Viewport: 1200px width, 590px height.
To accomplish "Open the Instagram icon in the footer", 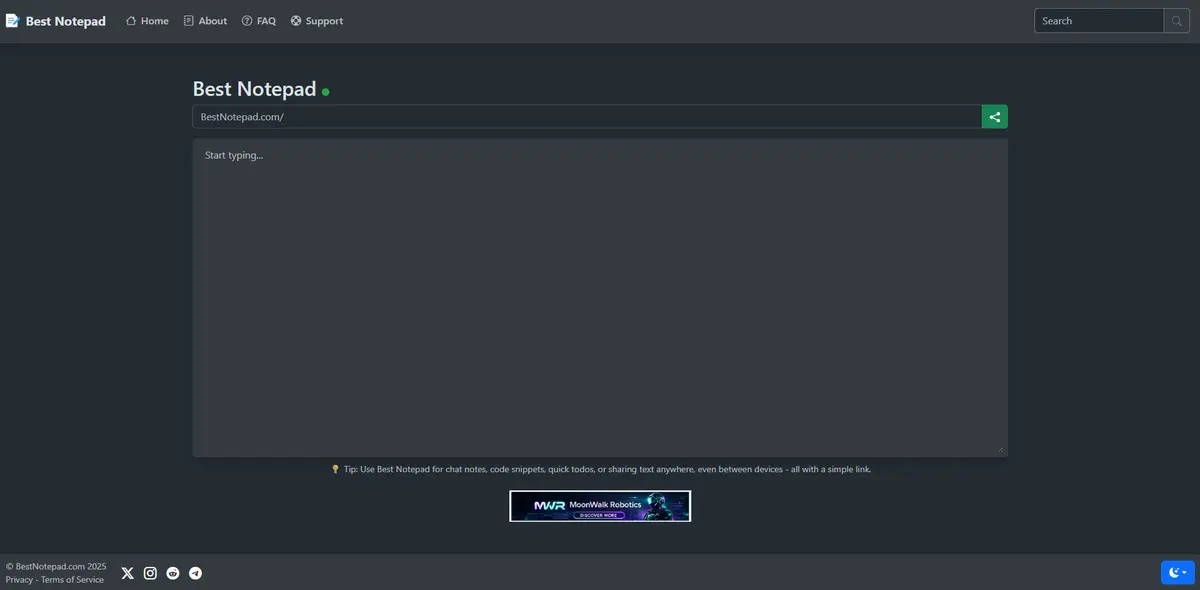I will (148, 571).
